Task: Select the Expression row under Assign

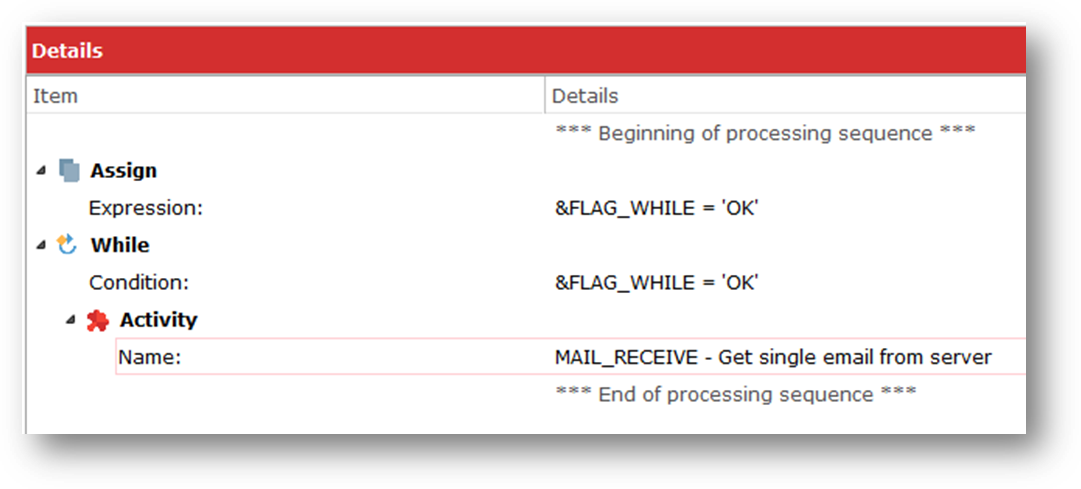Action: [x=526, y=208]
